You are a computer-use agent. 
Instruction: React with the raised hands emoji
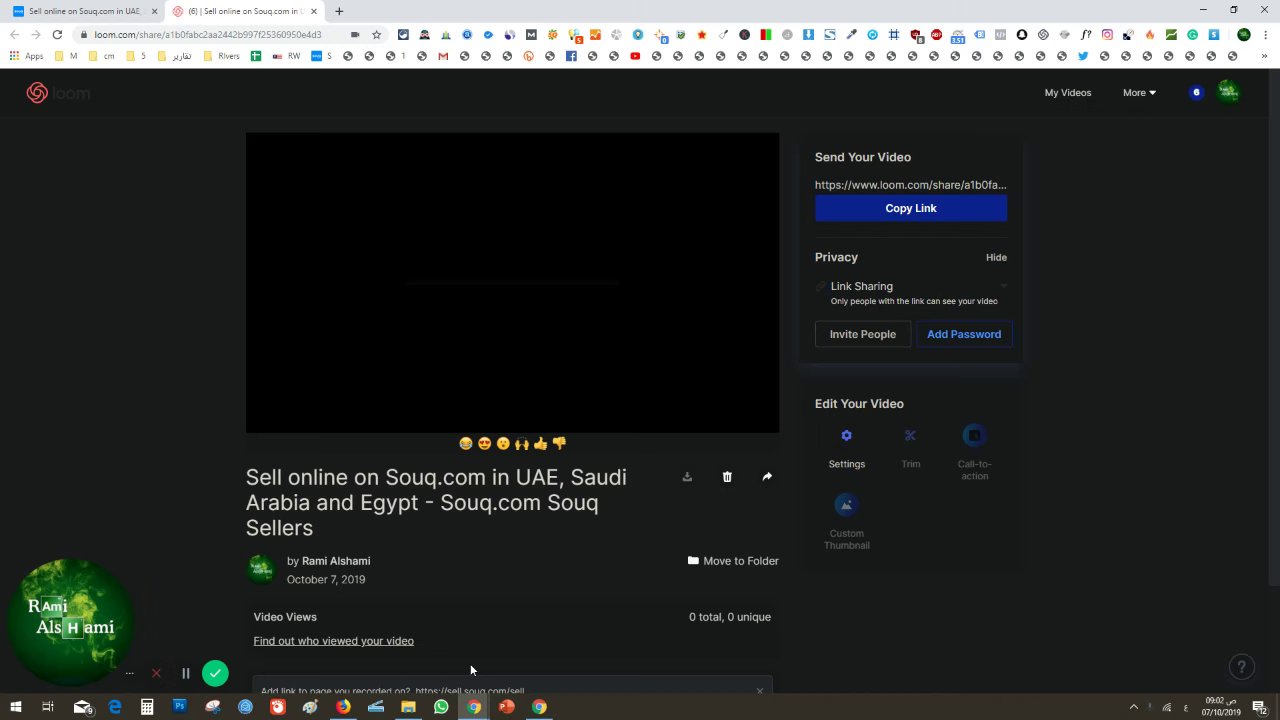522,443
